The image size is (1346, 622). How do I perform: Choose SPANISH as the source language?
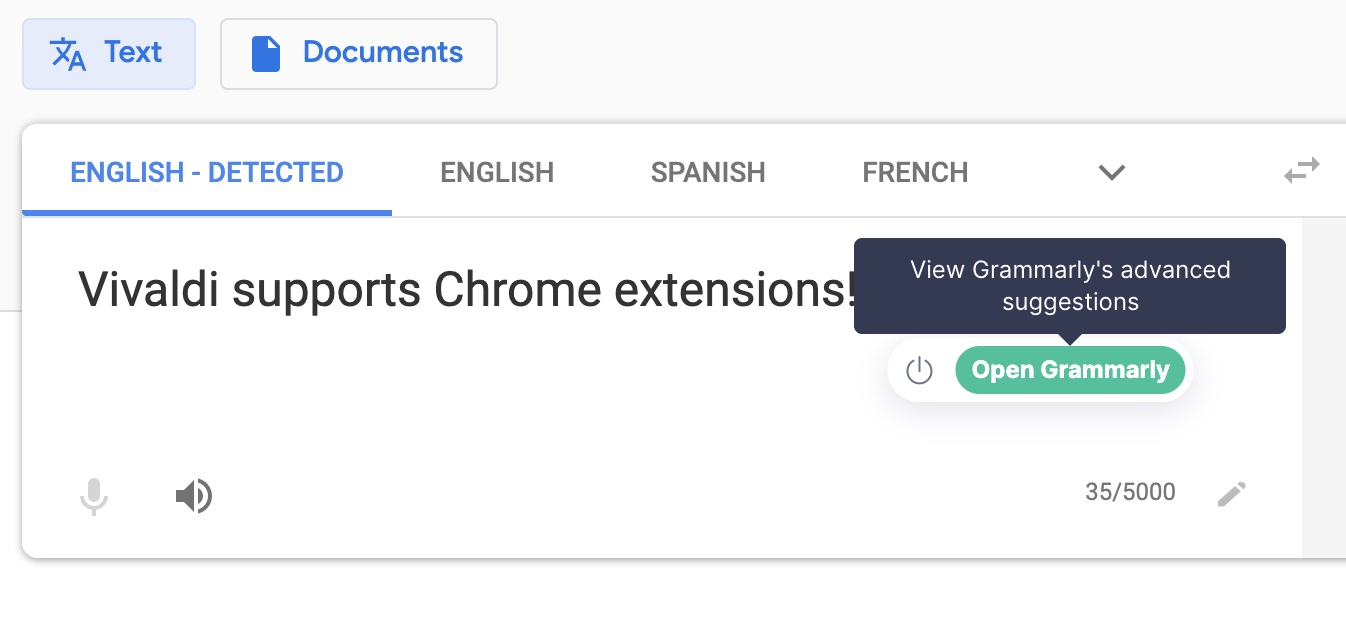click(x=708, y=173)
